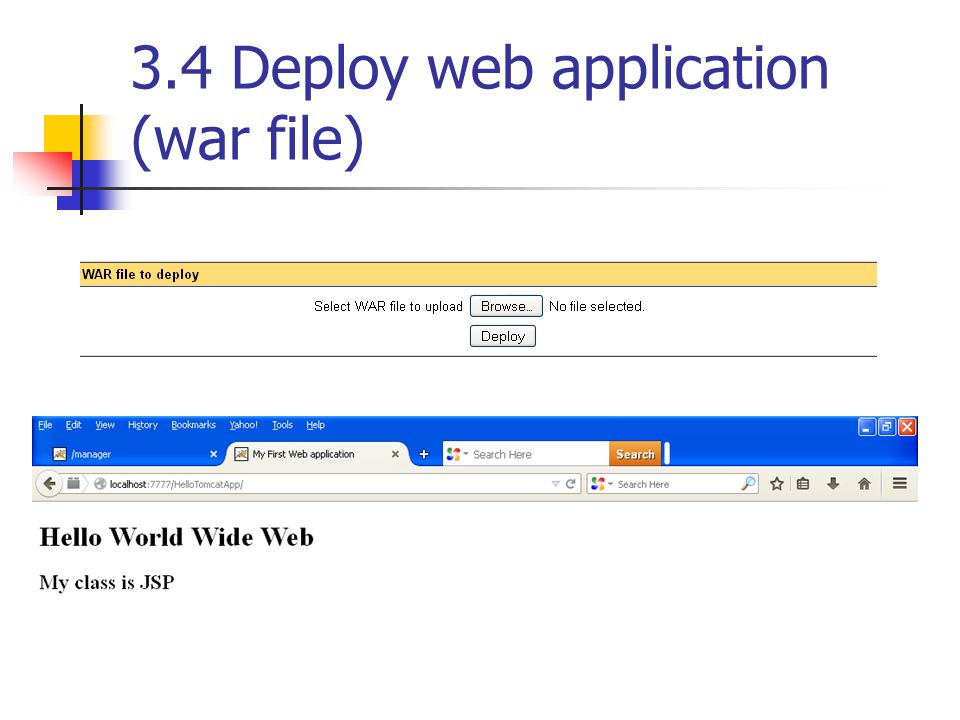This screenshot has height=720, width=960.
Task: Open the new tab plus button
Action: (423, 454)
